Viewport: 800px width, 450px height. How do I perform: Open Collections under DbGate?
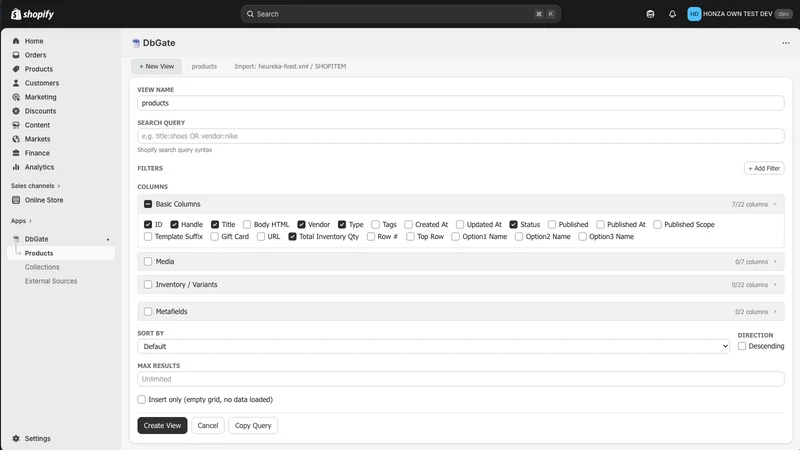coord(42,267)
